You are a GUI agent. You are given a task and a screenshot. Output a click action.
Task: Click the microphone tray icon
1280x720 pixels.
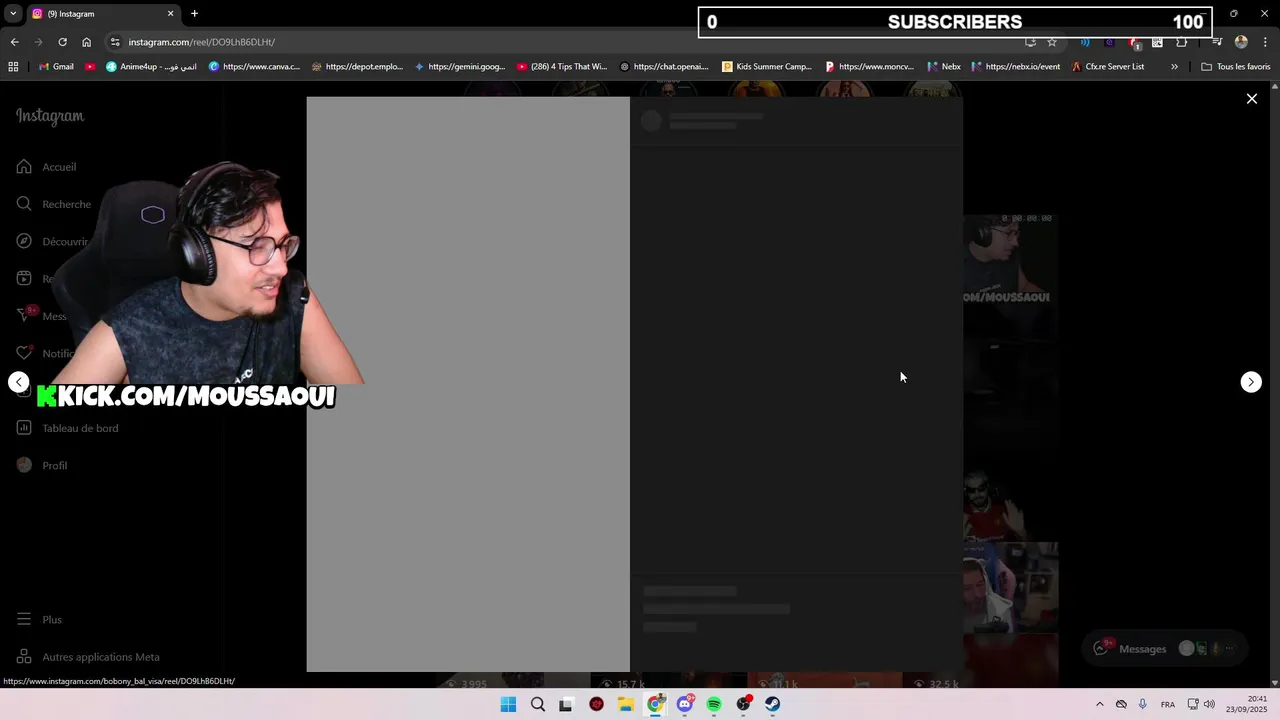coord(1142,704)
